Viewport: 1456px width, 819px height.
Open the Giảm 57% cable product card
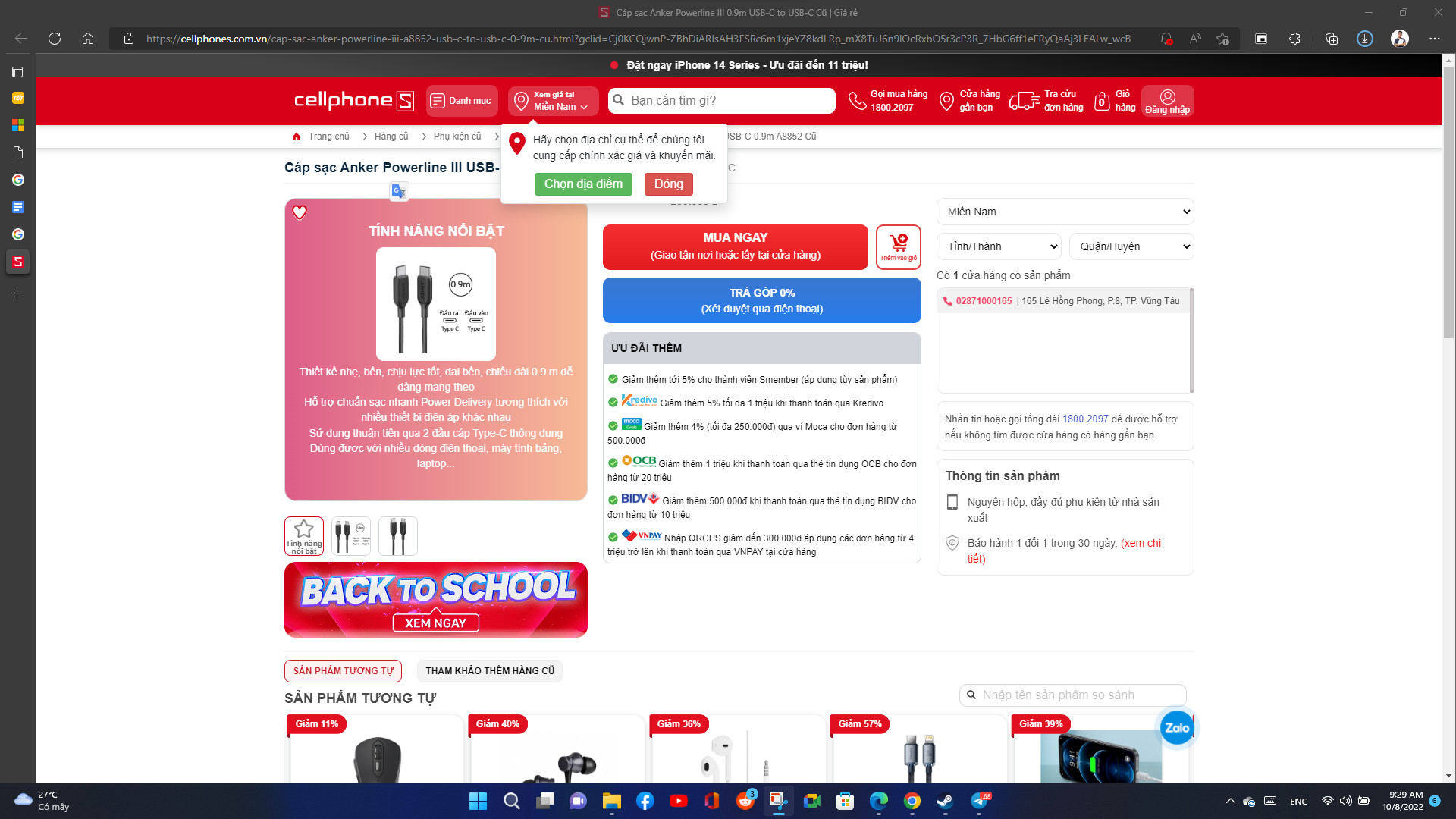click(x=919, y=749)
